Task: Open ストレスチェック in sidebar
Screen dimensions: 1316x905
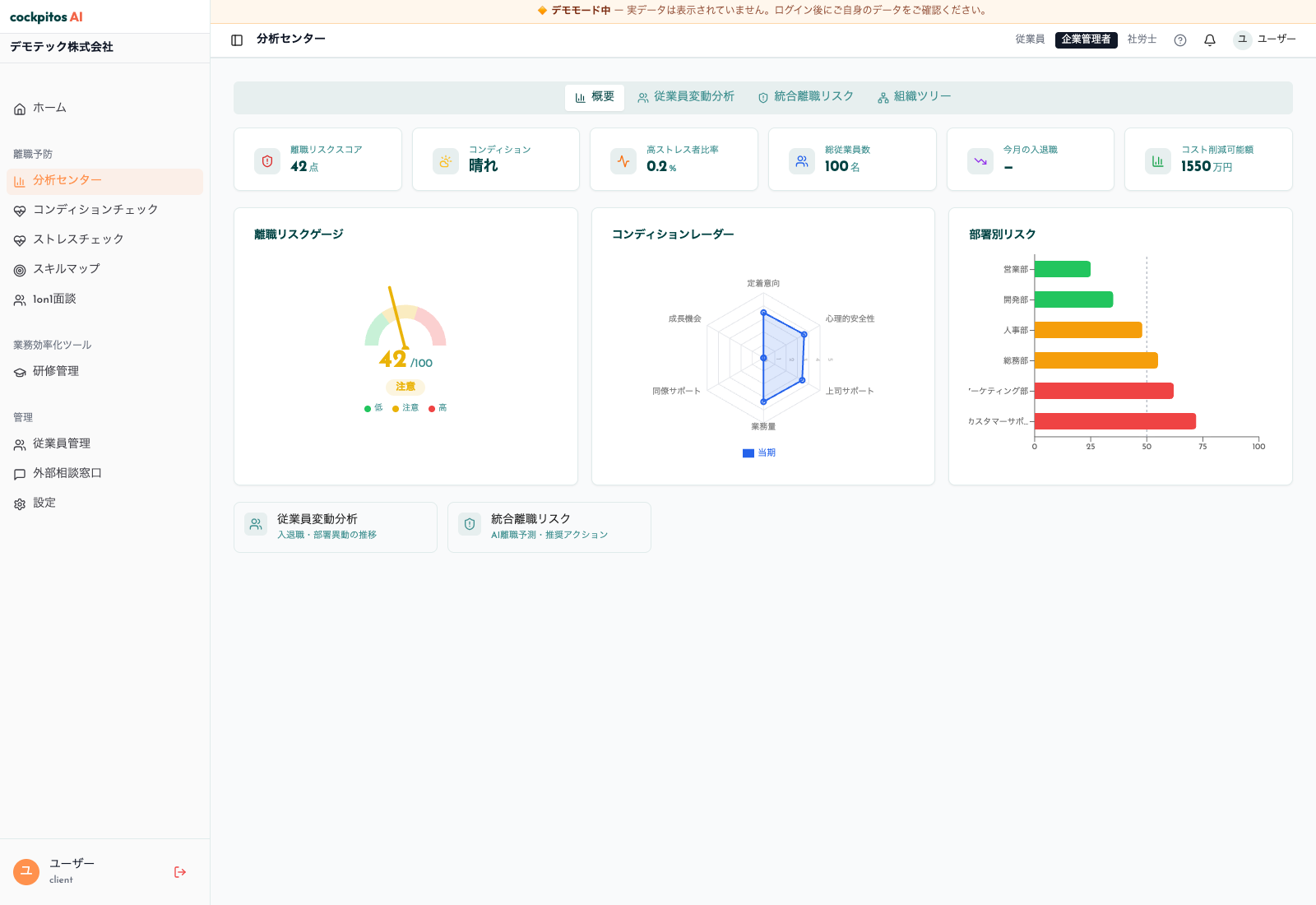Action: [104, 240]
